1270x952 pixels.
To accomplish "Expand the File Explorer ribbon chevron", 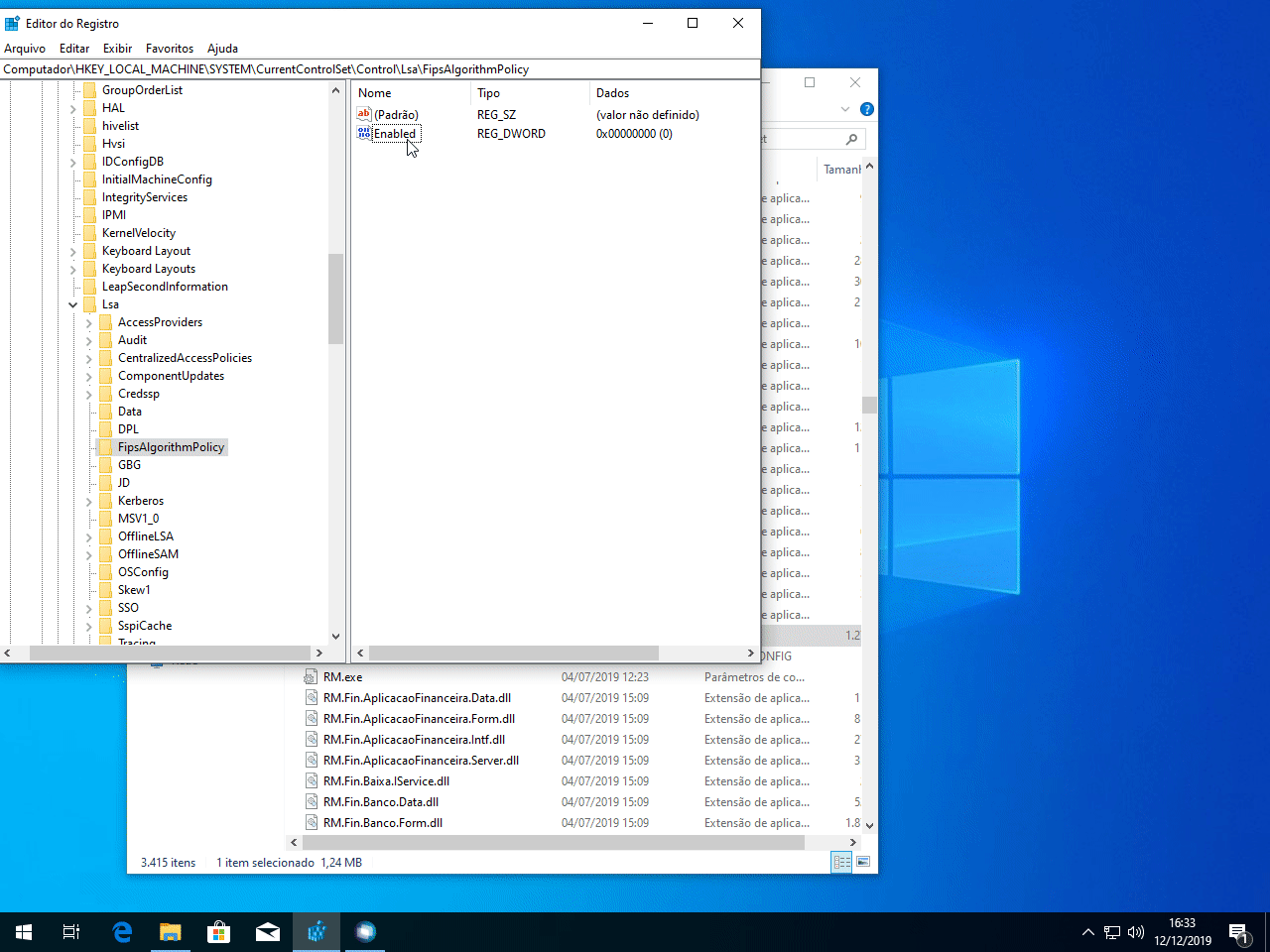I will (x=845, y=109).
